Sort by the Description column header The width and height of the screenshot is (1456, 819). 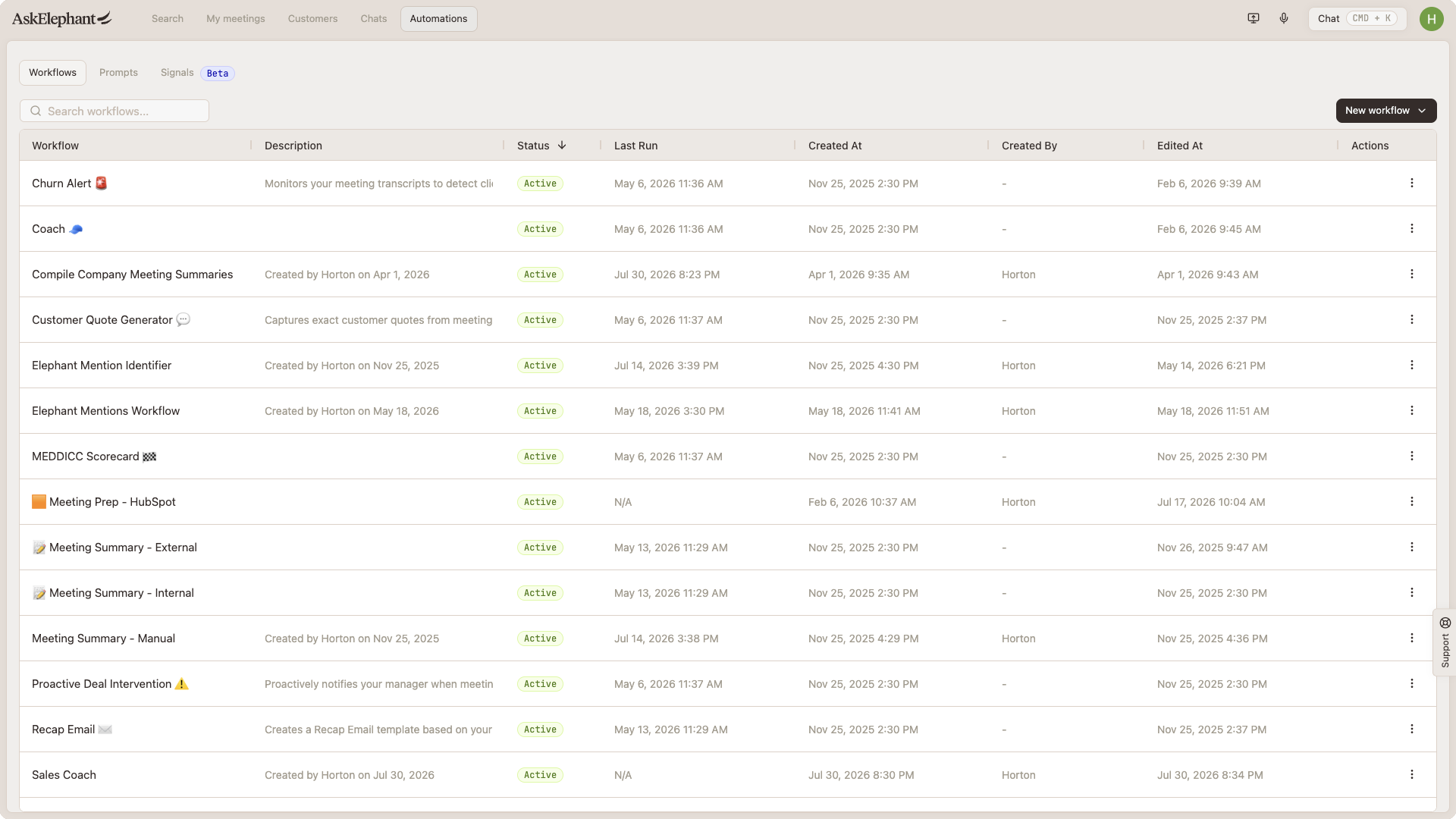(293, 146)
